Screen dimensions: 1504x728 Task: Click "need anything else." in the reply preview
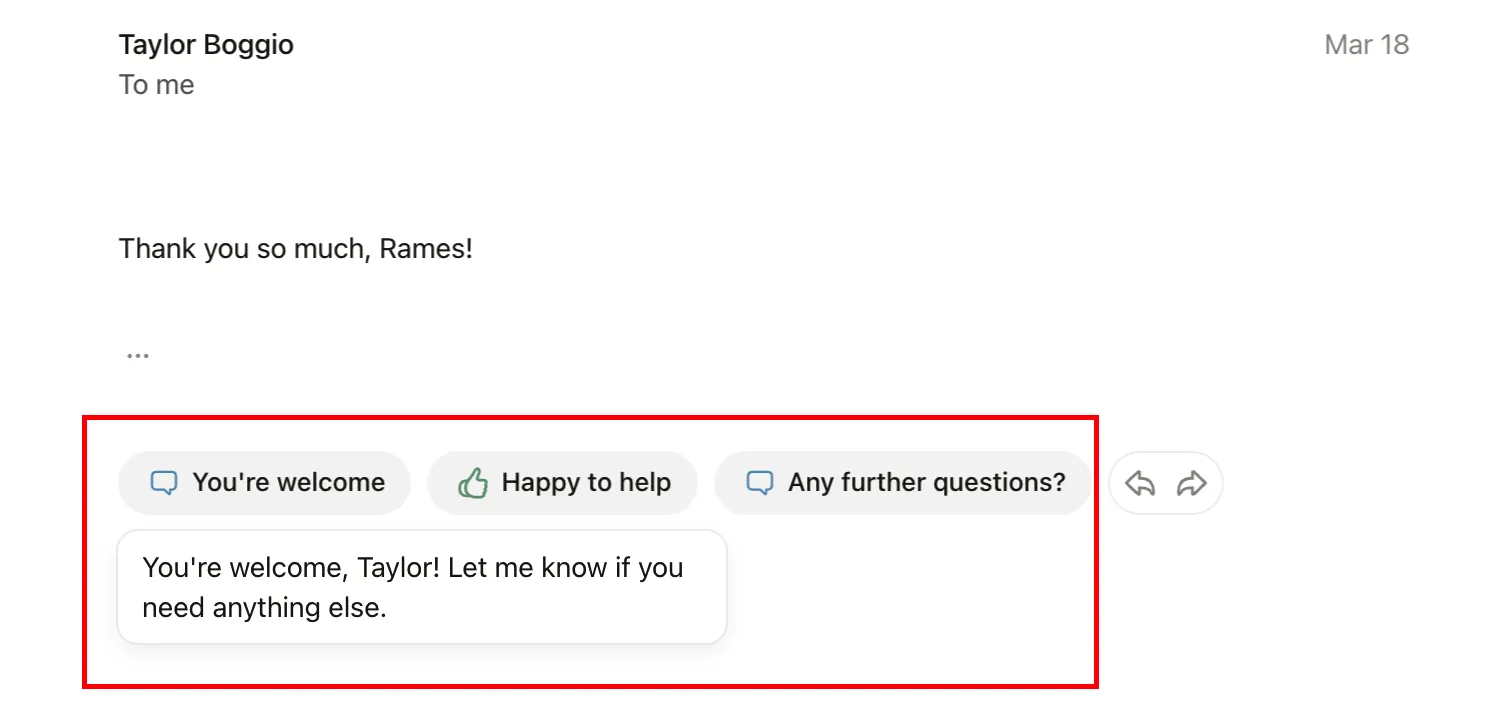click(x=264, y=608)
